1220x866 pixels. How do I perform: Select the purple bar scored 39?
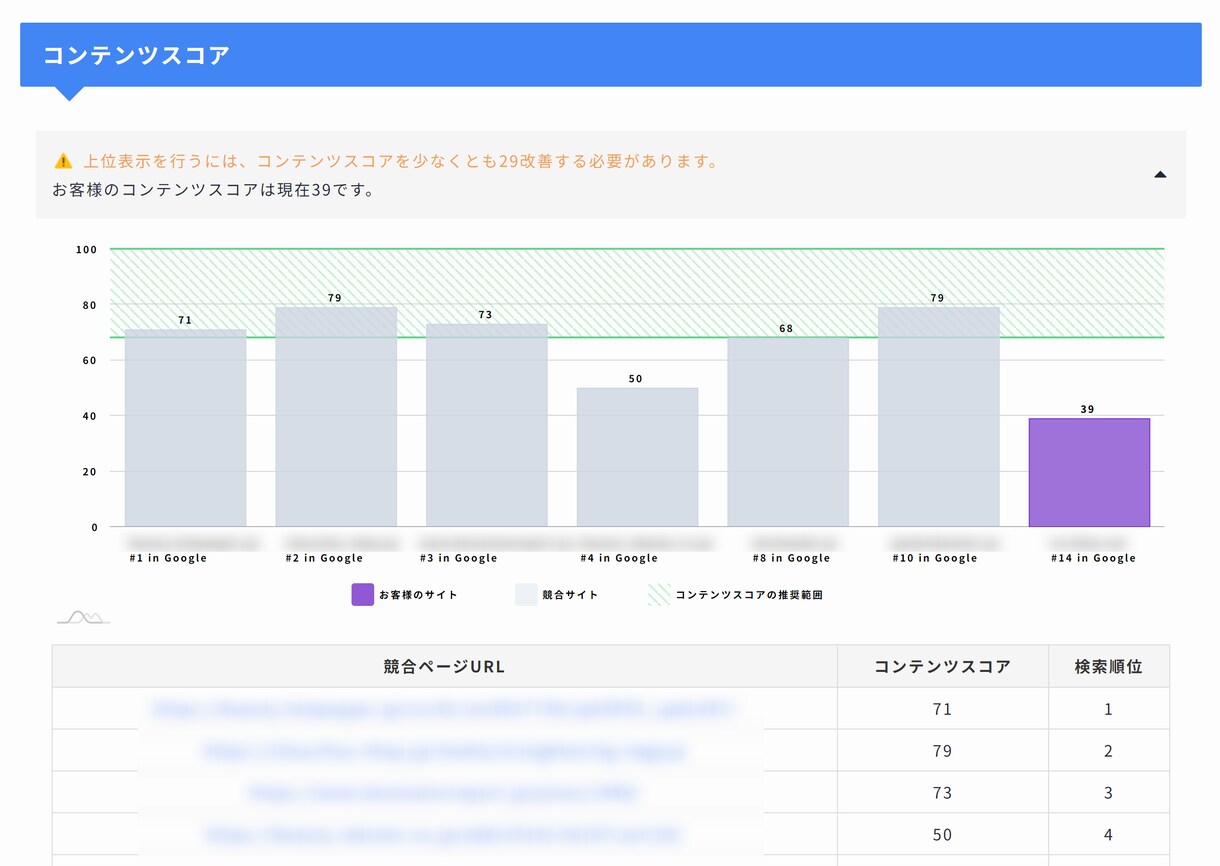1089,472
